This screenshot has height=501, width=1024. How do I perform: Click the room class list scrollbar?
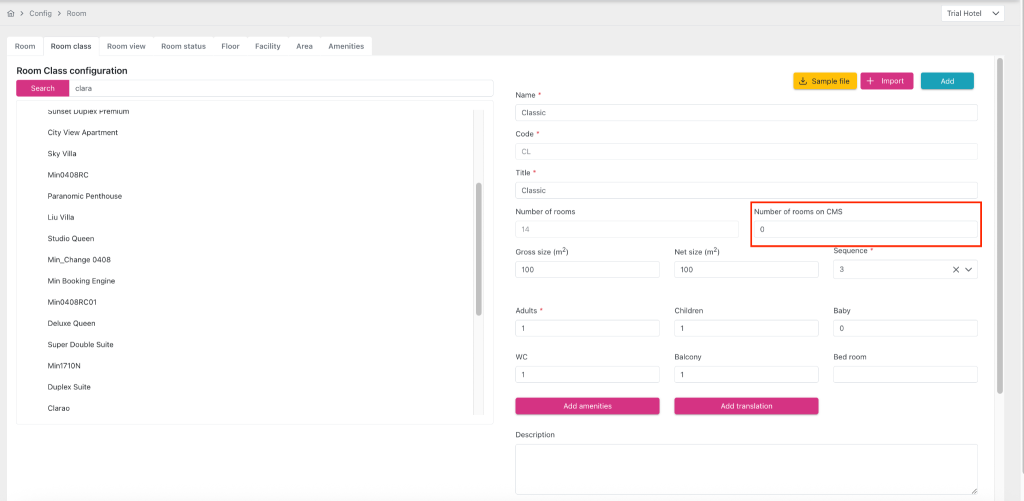(478, 250)
